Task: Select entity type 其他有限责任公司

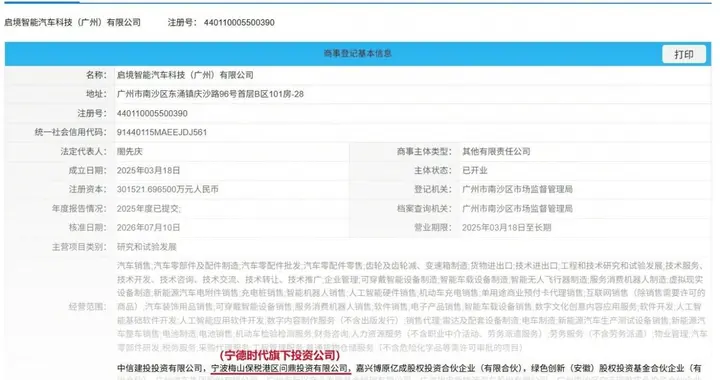Action: pos(496,151)
